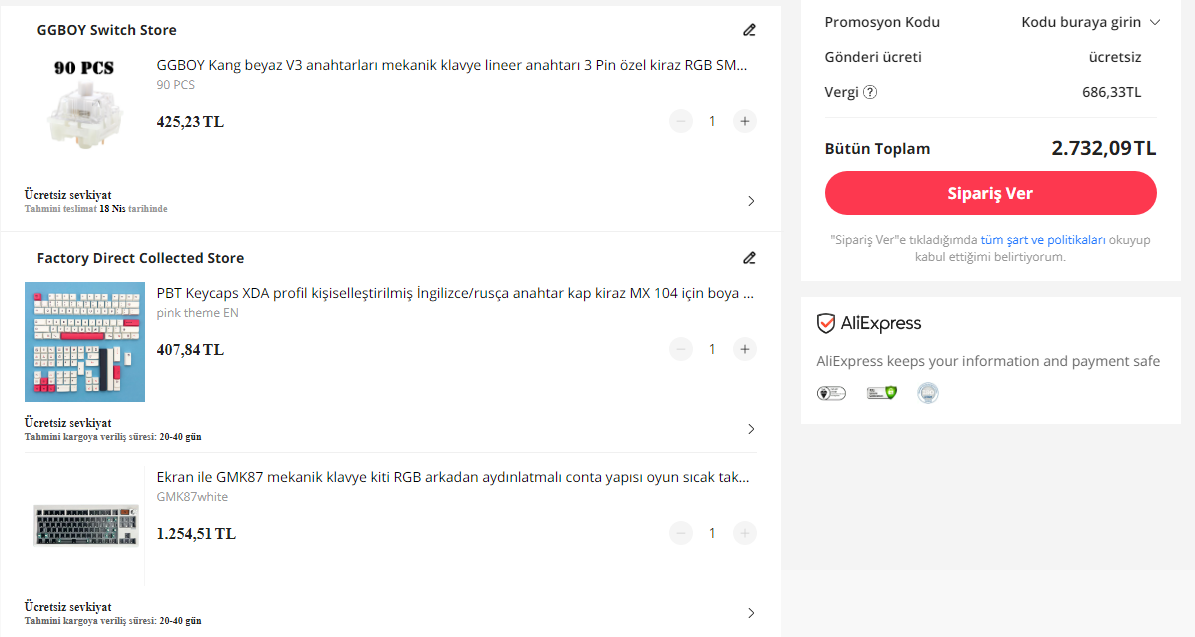Viewport: 1195px width, 637px height.
Task: Click the GMK87 keyboard thumbnail
Action: pyautogui.click(x=85, y=526)
